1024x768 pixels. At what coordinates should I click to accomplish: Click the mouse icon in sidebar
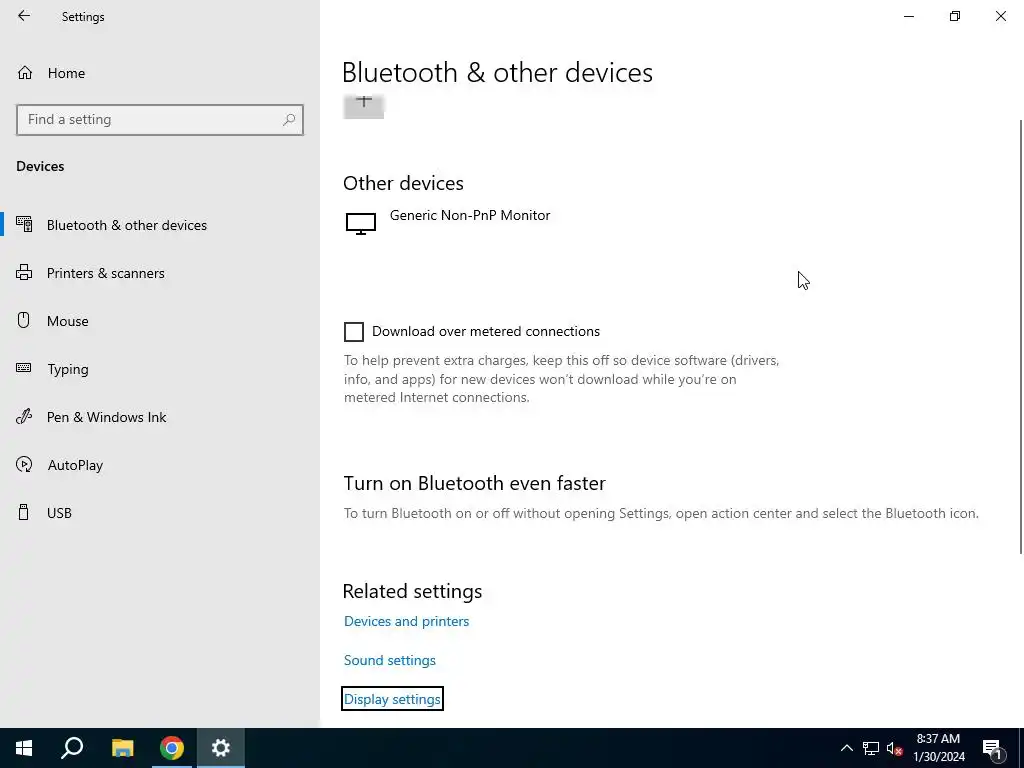[24, 320]
